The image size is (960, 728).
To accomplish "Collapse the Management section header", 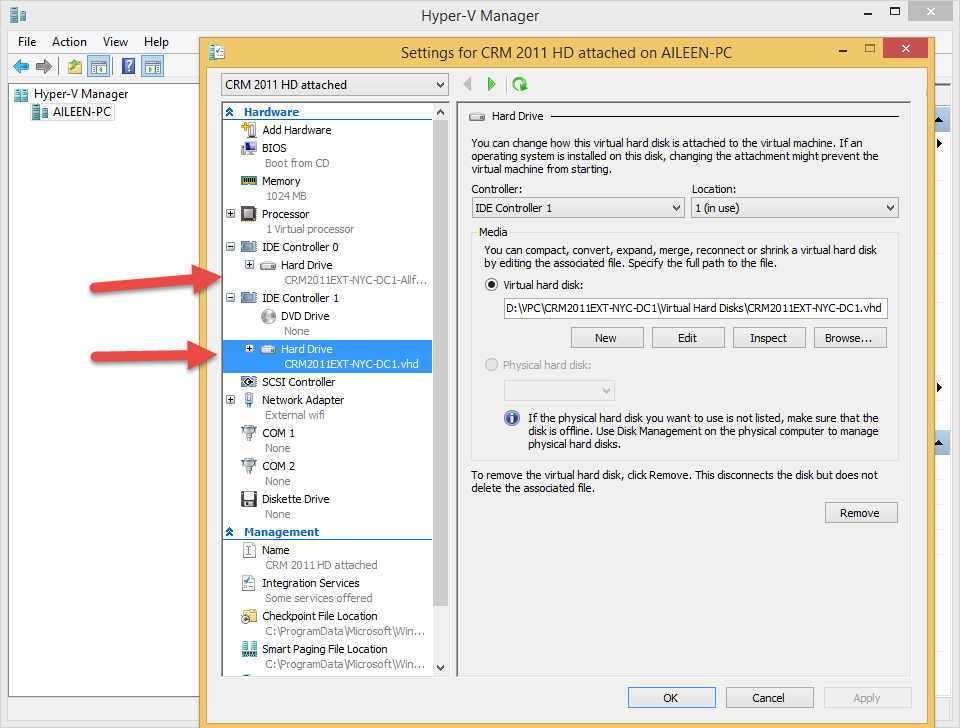I will 230,532.
